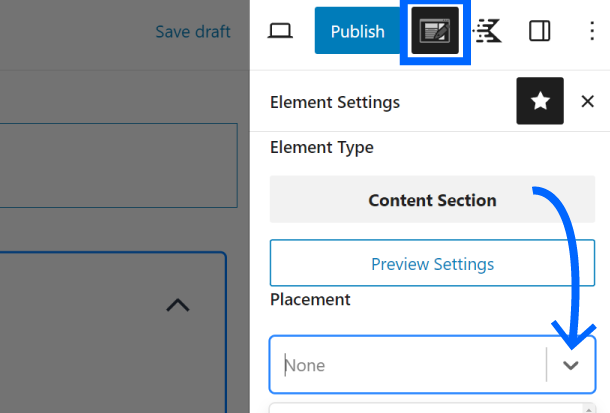Open the three-dot options menu
The image size is (610, 413).
(x=591, y=31)
